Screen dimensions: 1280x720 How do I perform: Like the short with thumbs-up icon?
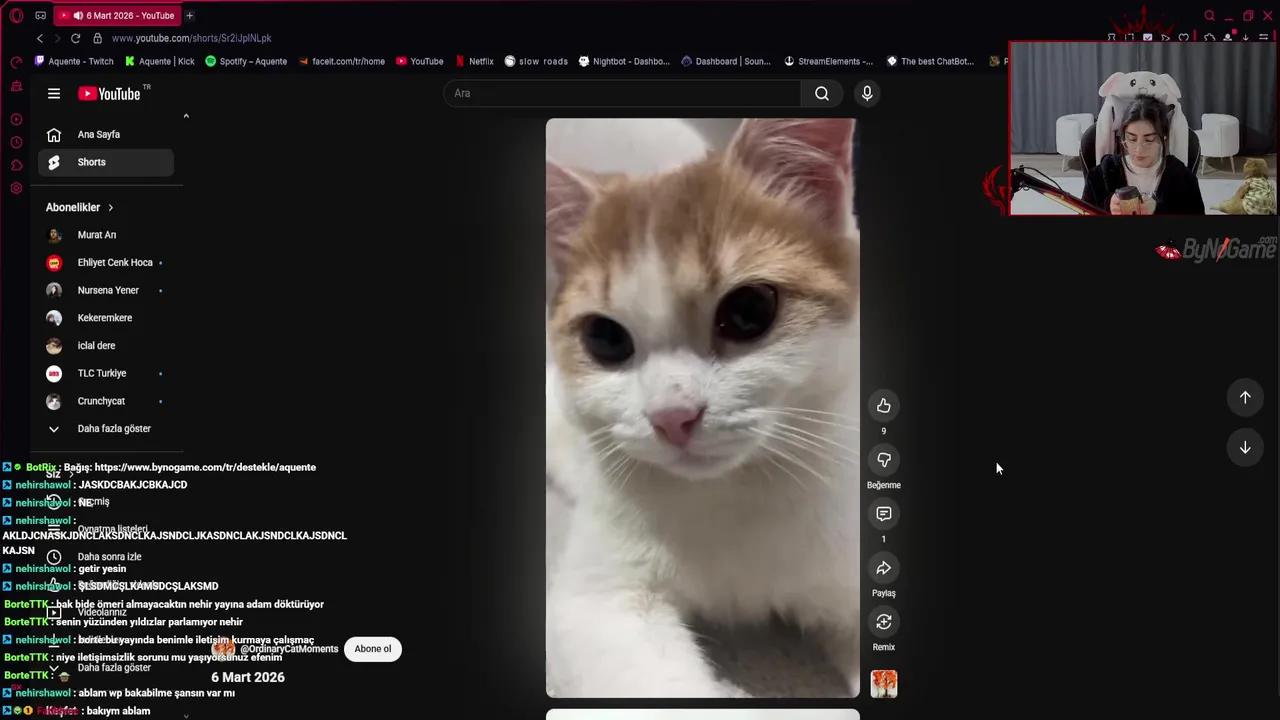point(883,405)
